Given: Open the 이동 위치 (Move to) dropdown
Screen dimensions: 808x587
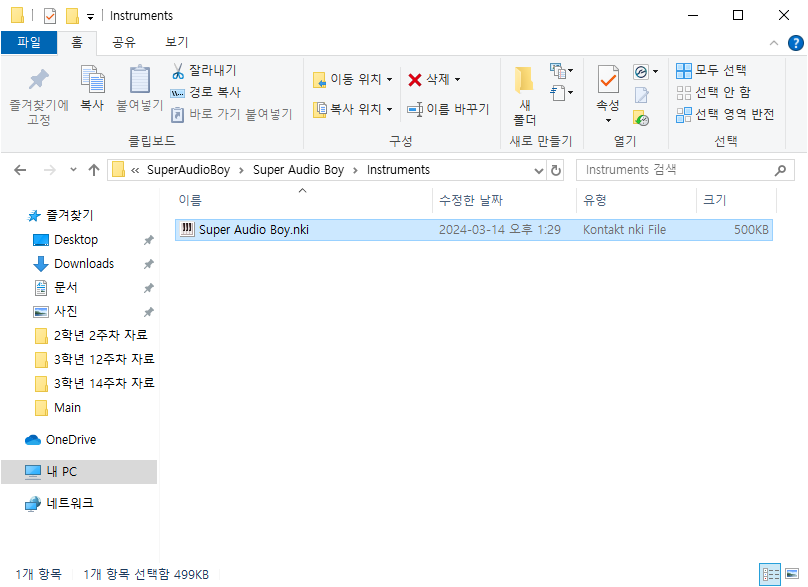Looking at the screenshot, I should 353,79.
